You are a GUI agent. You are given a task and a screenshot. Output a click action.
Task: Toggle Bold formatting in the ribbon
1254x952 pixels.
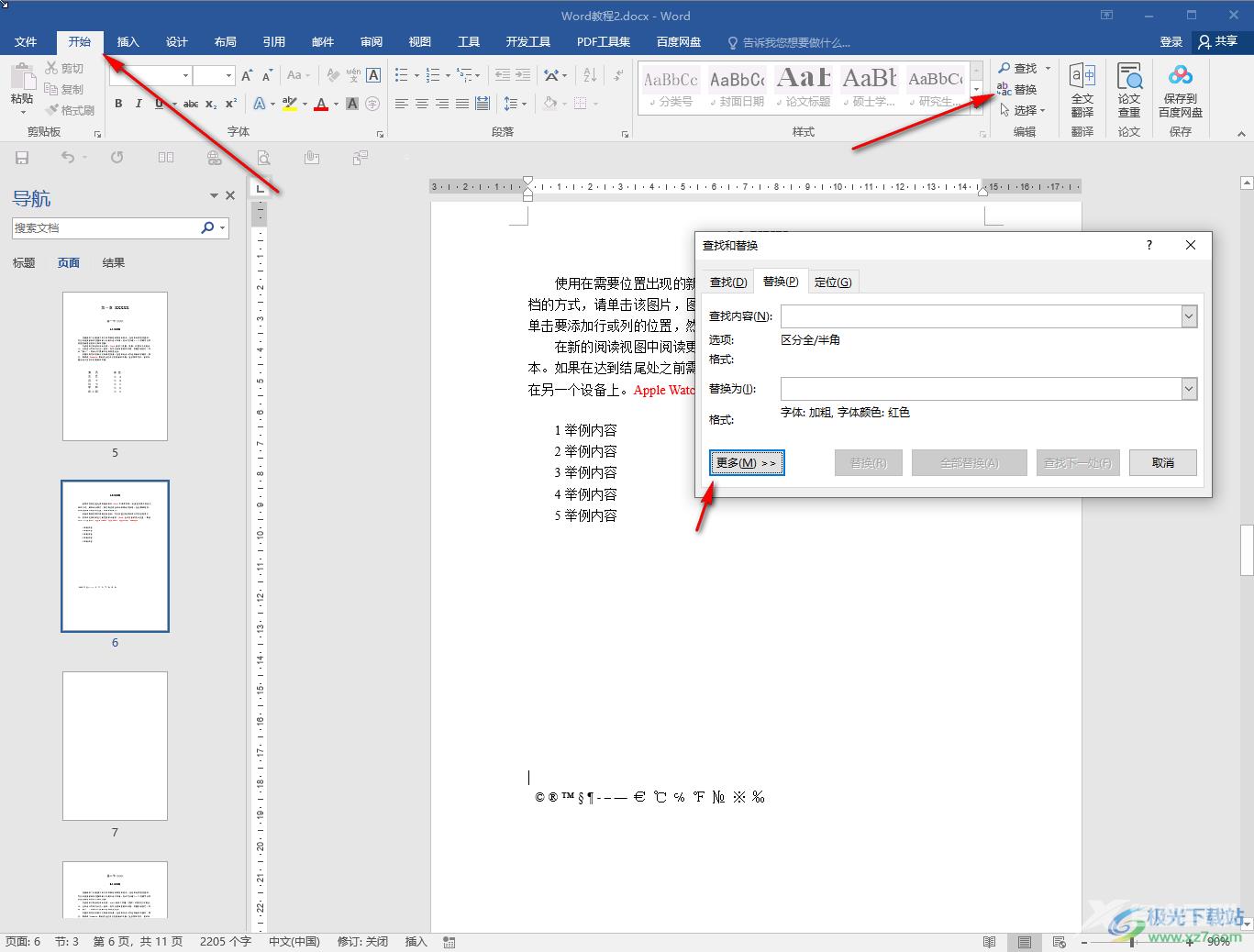pyautogui.click(x=118, y=104)
